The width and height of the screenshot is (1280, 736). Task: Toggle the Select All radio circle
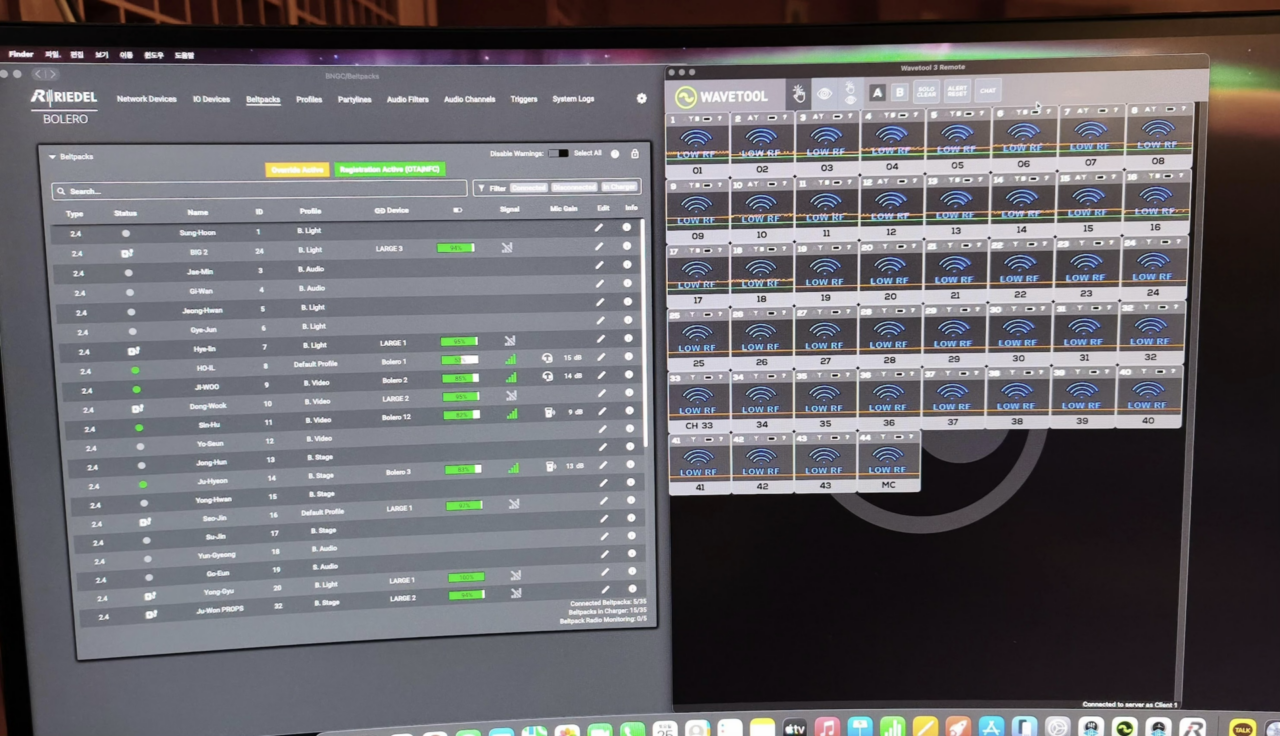point(615,154)
